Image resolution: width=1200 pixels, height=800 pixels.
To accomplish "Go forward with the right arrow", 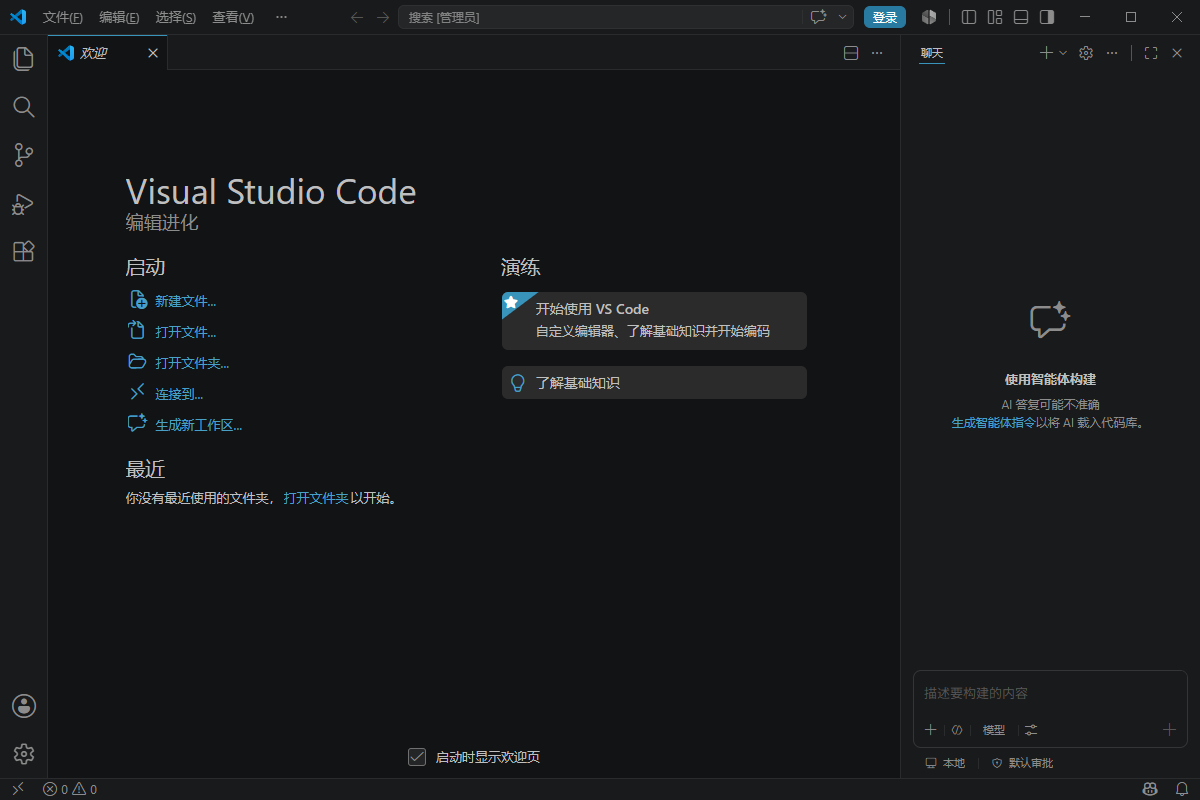I will tap(383, 17).
